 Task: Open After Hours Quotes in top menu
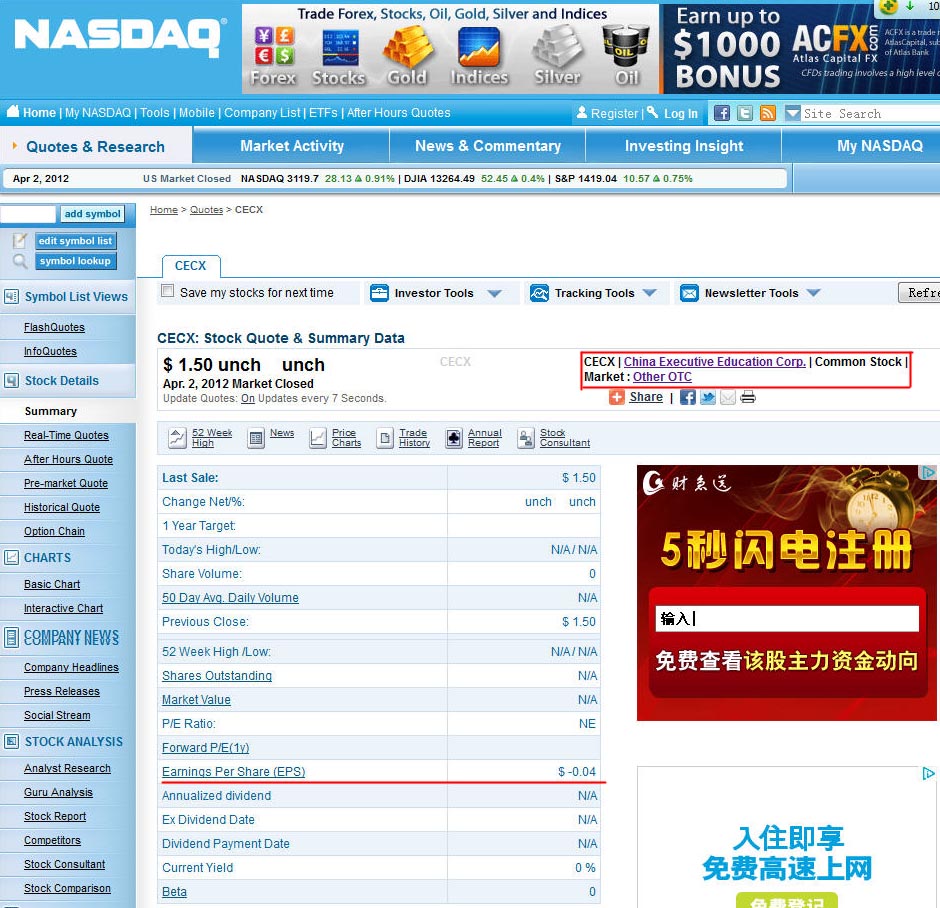(398, 113)
